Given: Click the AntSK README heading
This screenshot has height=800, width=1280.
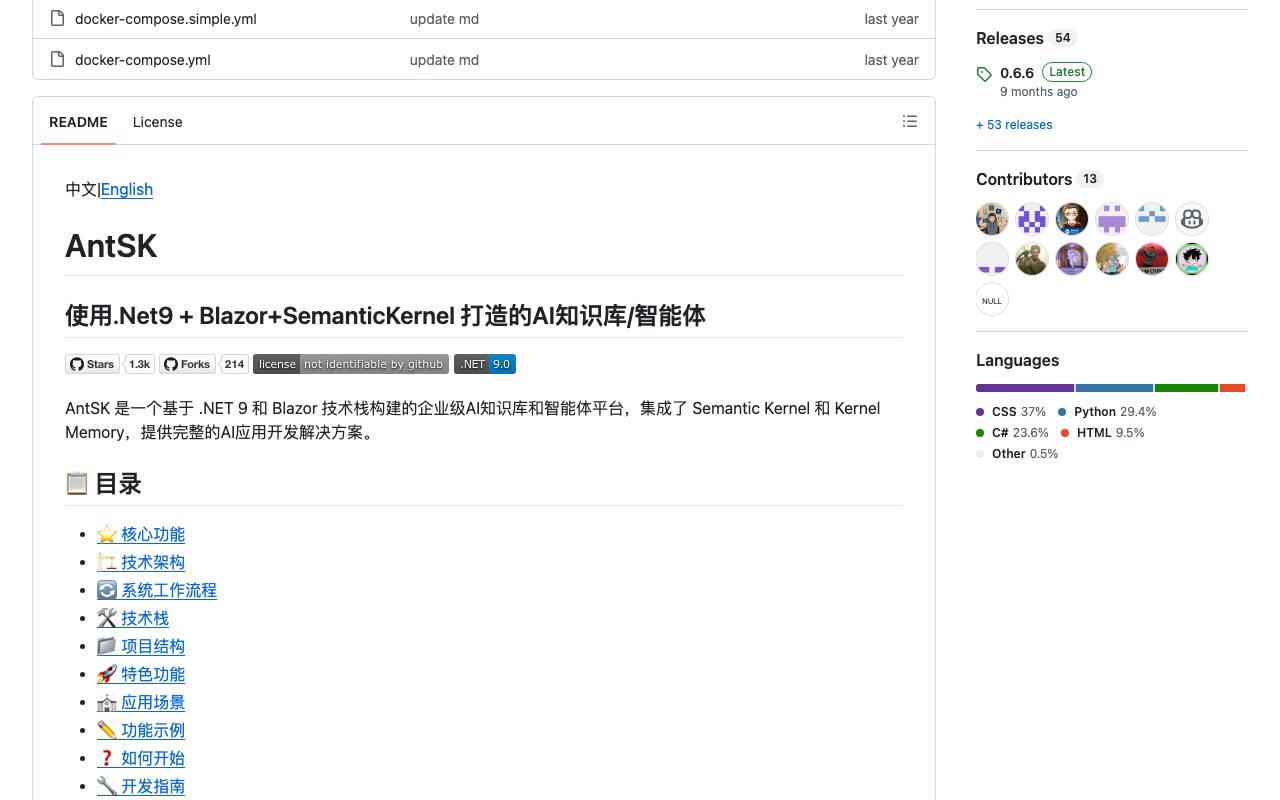Looking at the screenshot, I should (111, 246).
